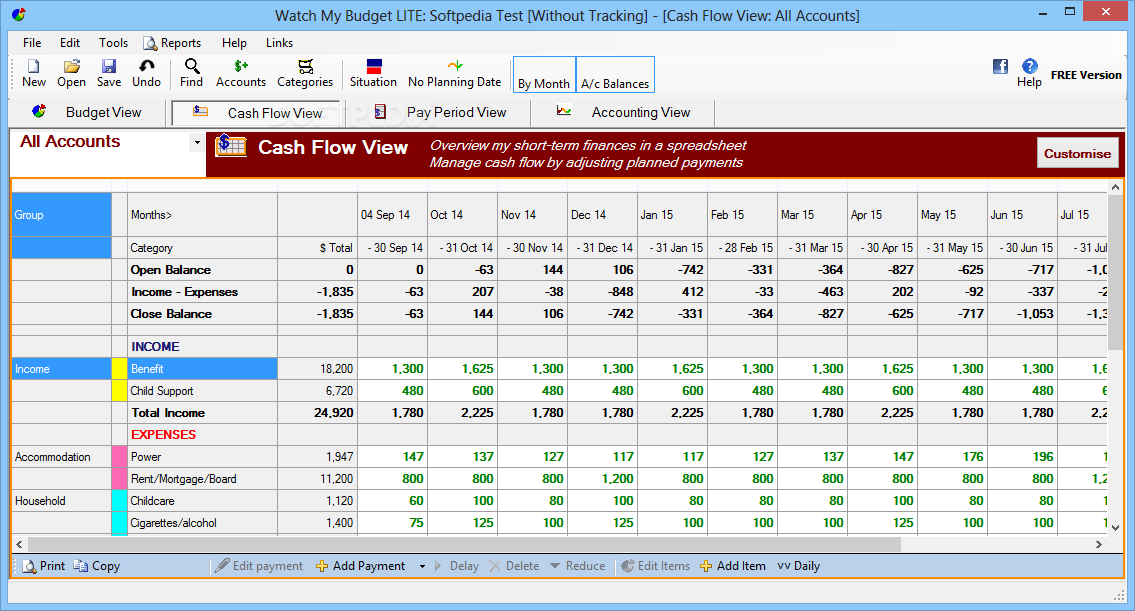Click the Situation toolbar icon
The height and width of the screenshot is (611, 1135).
[x=373, y=74]
